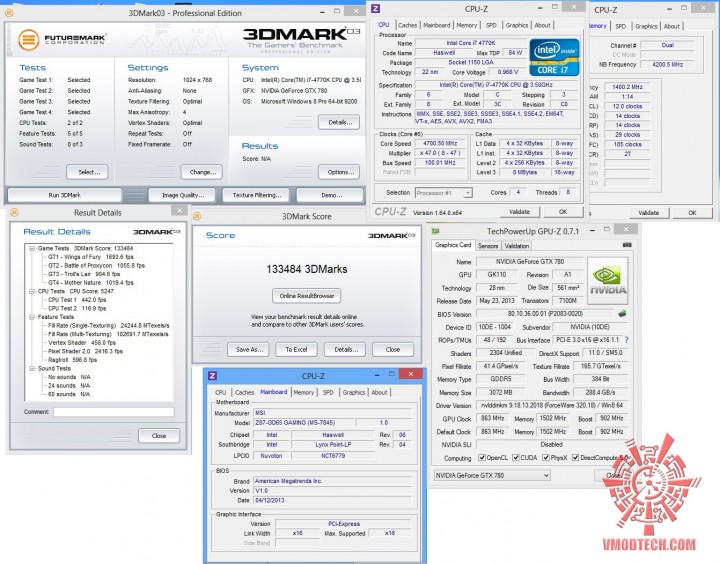Click the Texture Filtering button

point(257,195)
